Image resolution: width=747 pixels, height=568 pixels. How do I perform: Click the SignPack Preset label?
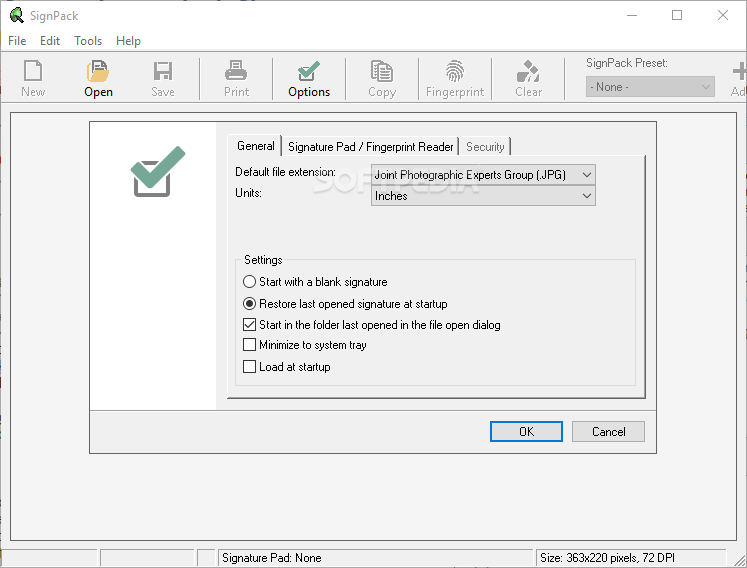(626, 63)
